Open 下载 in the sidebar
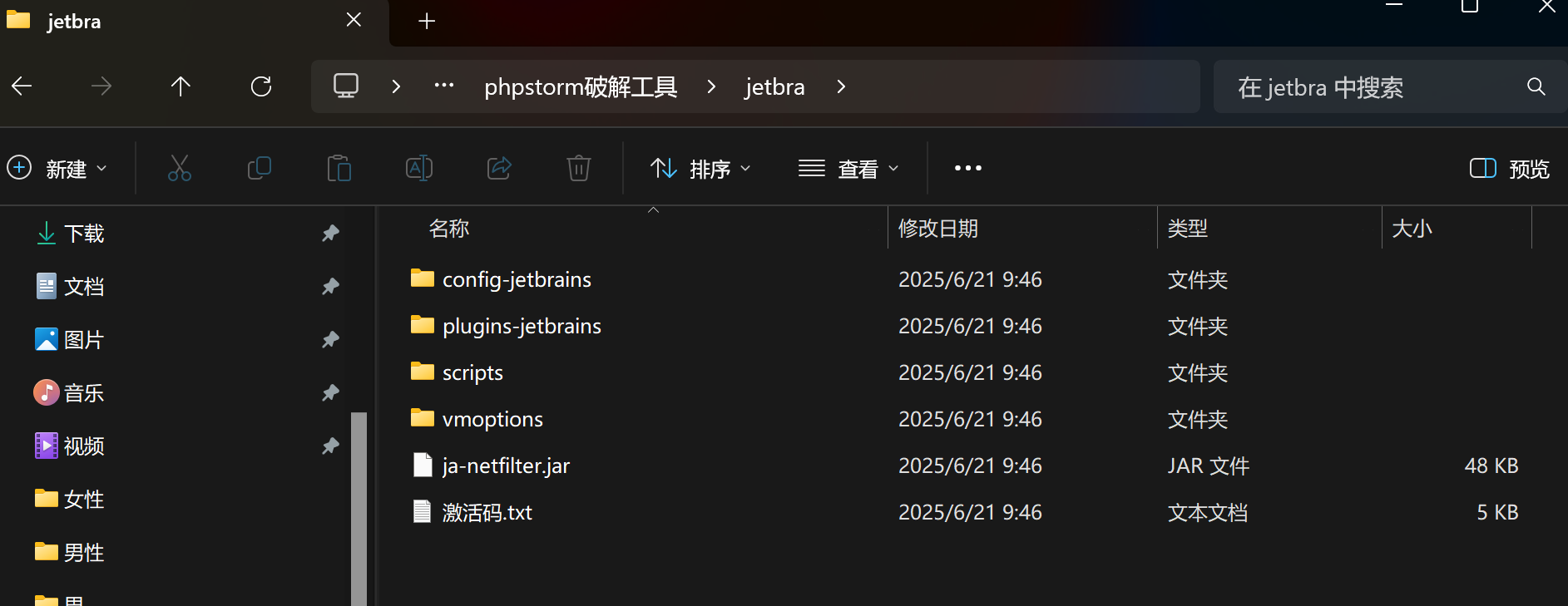This screenshot has height=606, width=1568. tap(84, 234)
